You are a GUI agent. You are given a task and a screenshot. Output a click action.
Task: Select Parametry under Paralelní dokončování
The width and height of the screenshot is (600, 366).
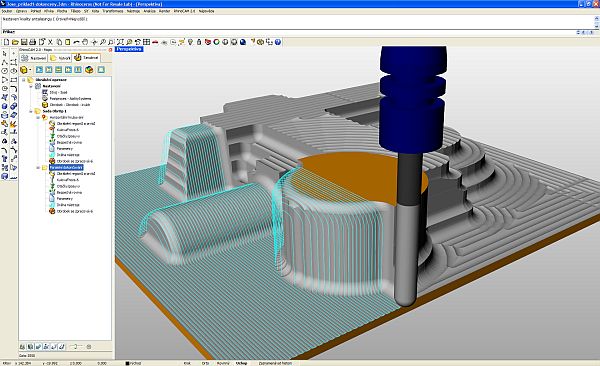coord(65,199)
